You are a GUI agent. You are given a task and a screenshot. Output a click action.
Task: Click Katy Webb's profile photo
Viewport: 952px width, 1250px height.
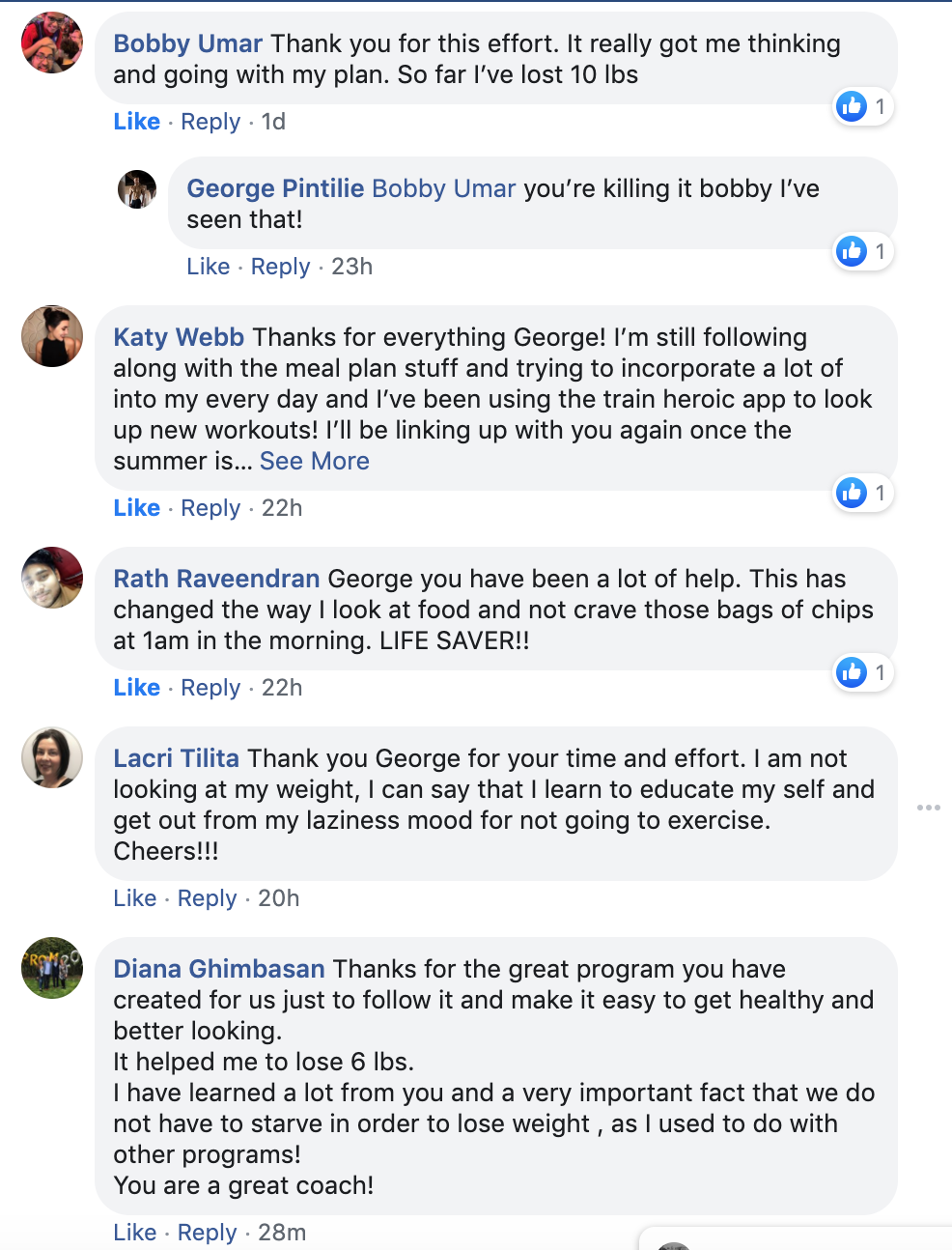(52, 336)
